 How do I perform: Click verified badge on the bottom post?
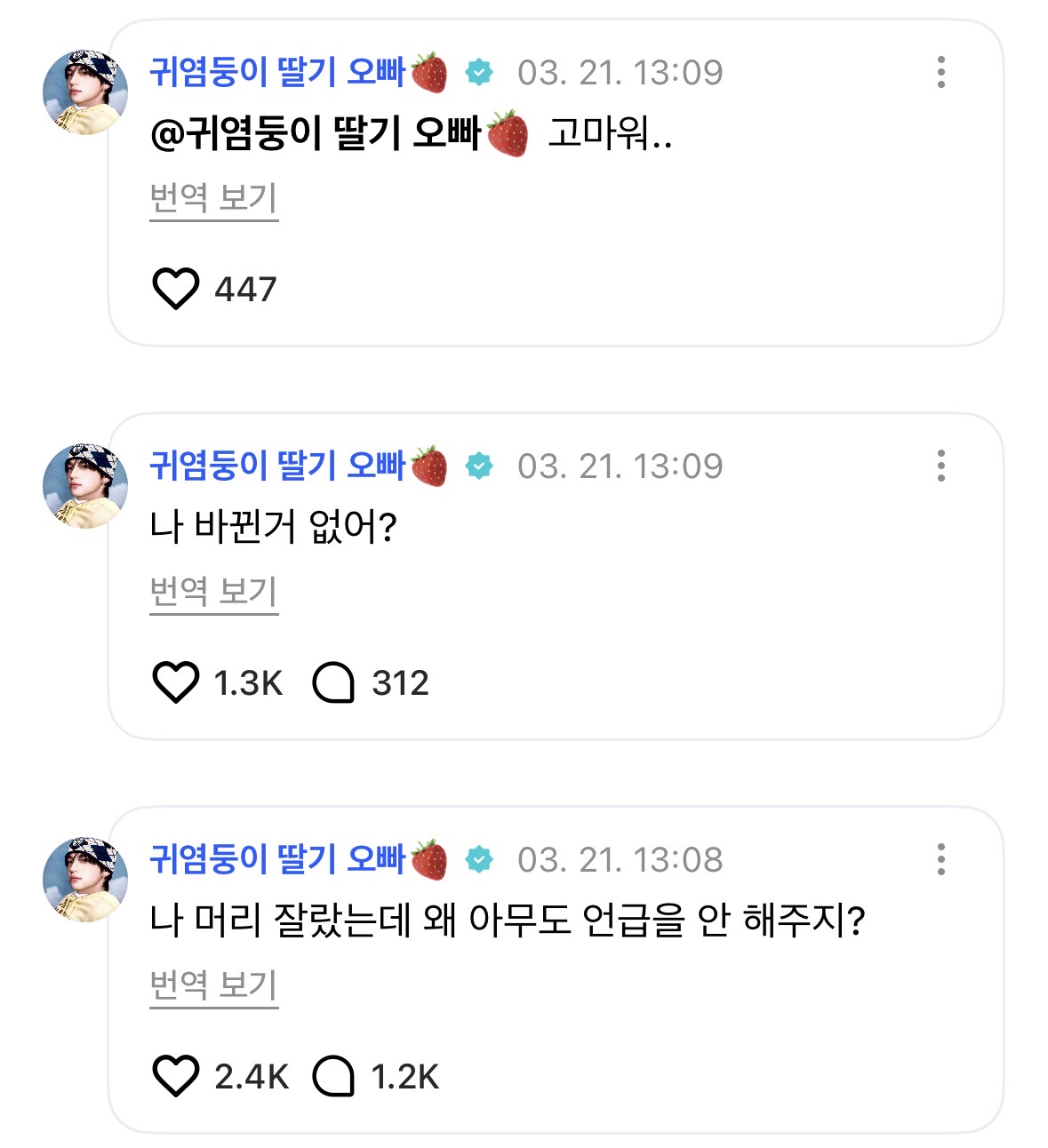479,859
